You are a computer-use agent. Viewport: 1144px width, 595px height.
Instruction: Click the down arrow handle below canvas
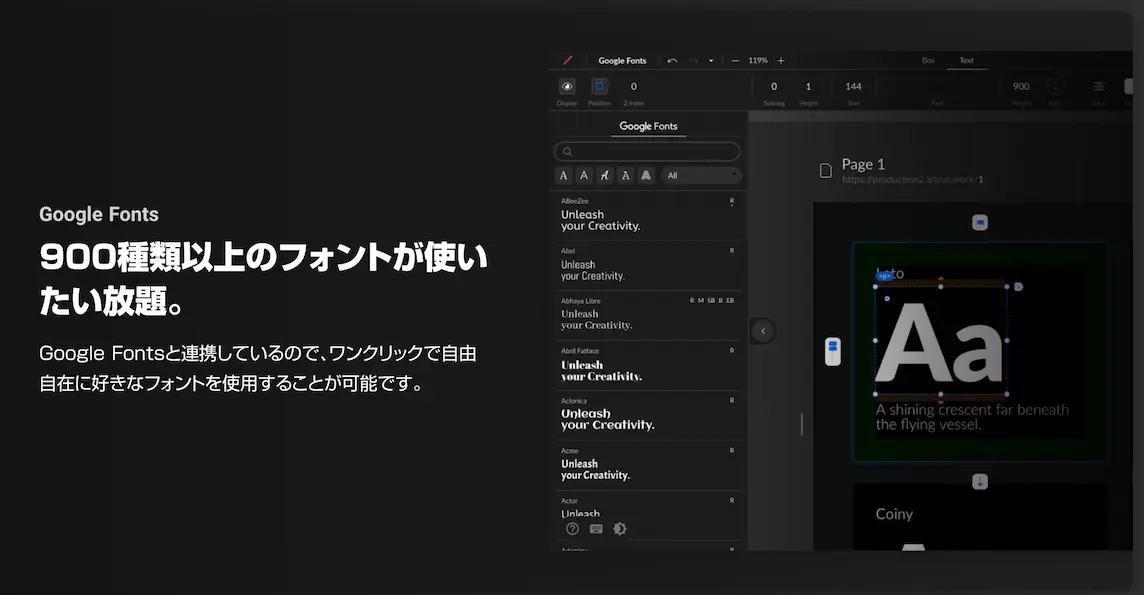[x=980, y=481]
